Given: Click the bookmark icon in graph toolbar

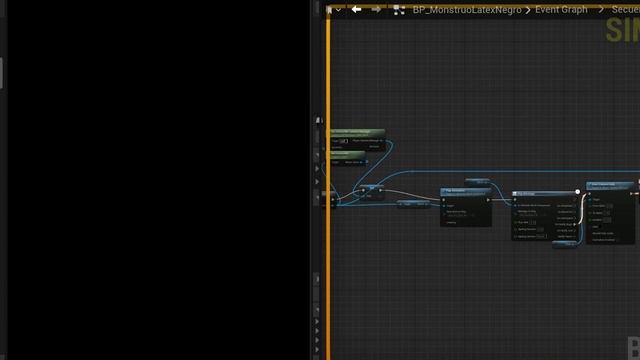Looking at the screenshot, I should 330,10.
